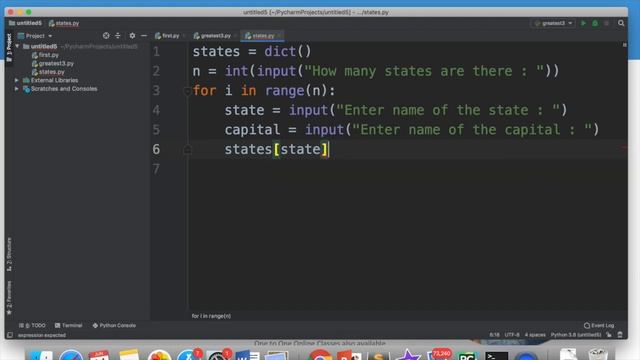
Task: Open the Python Console tool window
Action: click(x=114, y=325)
